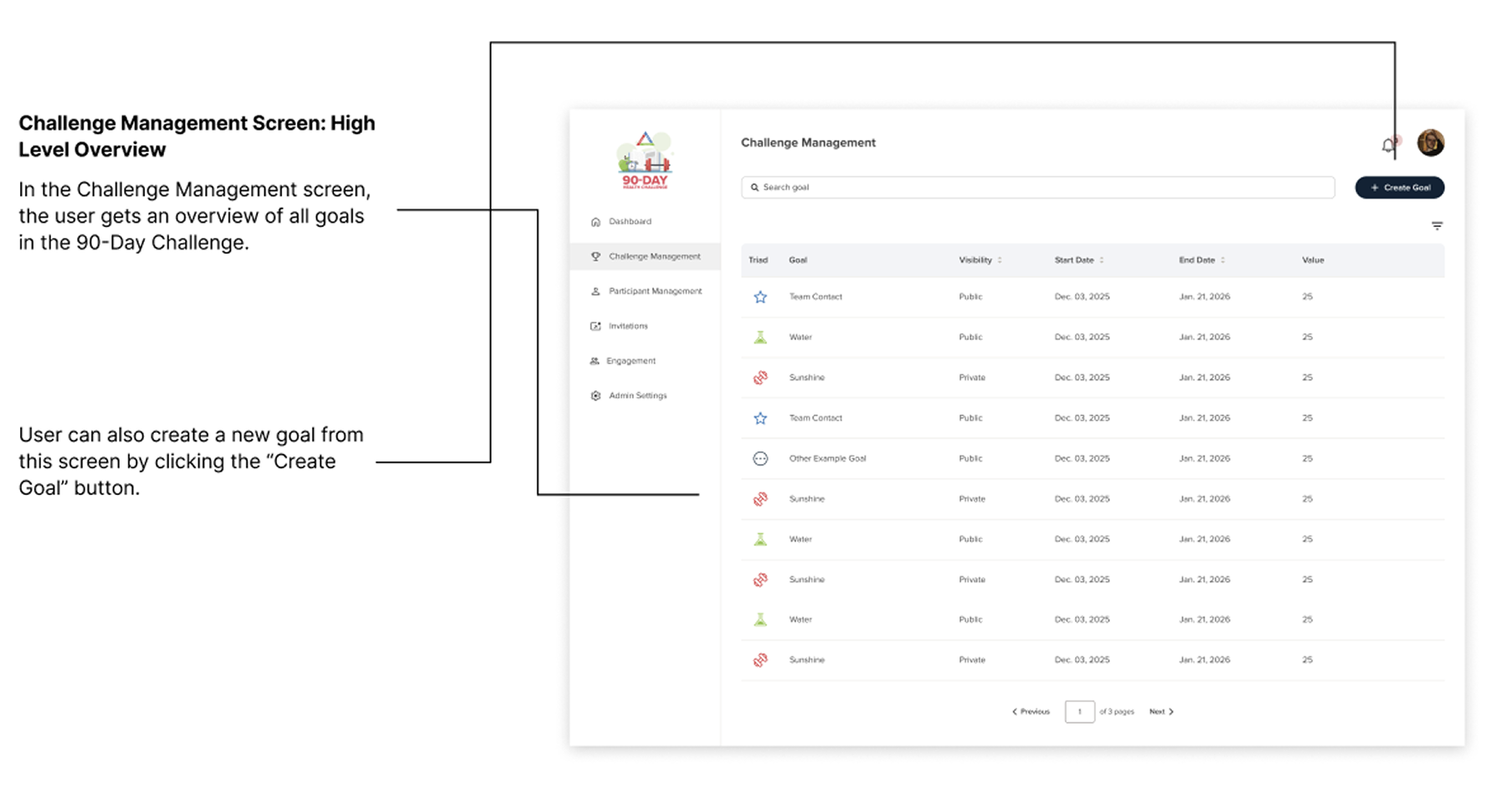Sort the table by End Date
The height and width of the screenshot is (799, 1512).
click(1222, 260)
